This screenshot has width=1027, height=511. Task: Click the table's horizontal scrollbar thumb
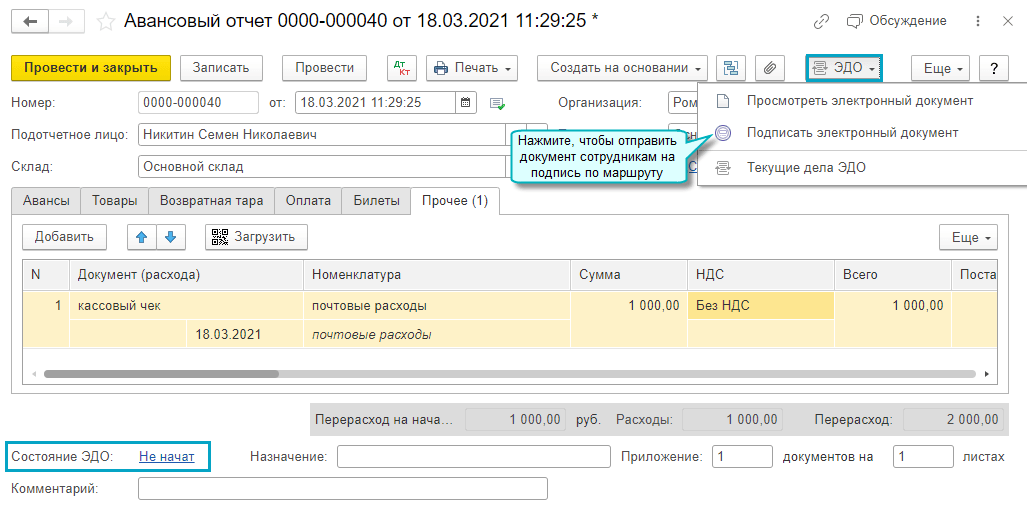pos(161,374)
